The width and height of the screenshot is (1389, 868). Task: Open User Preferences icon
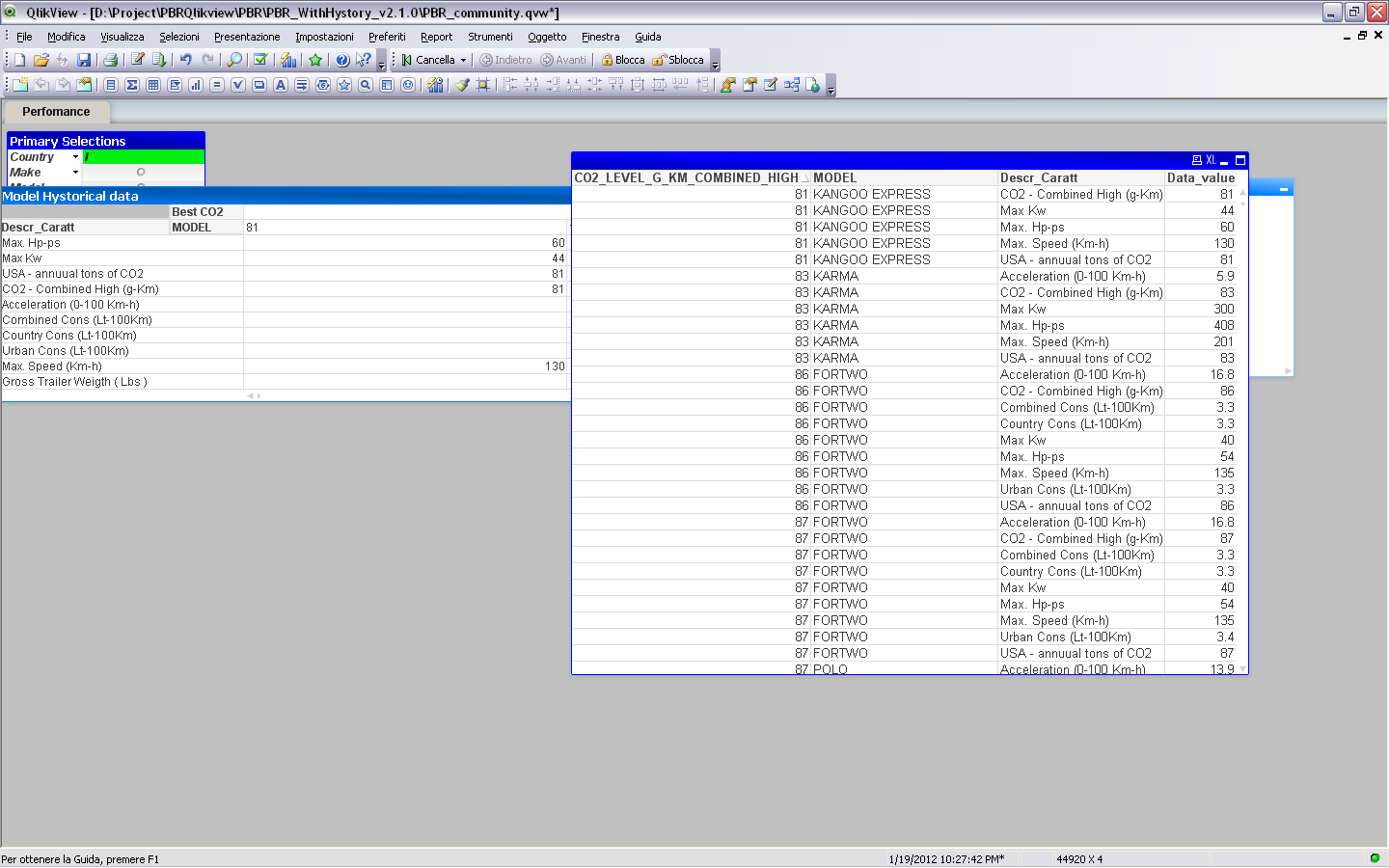pos(727,85)
